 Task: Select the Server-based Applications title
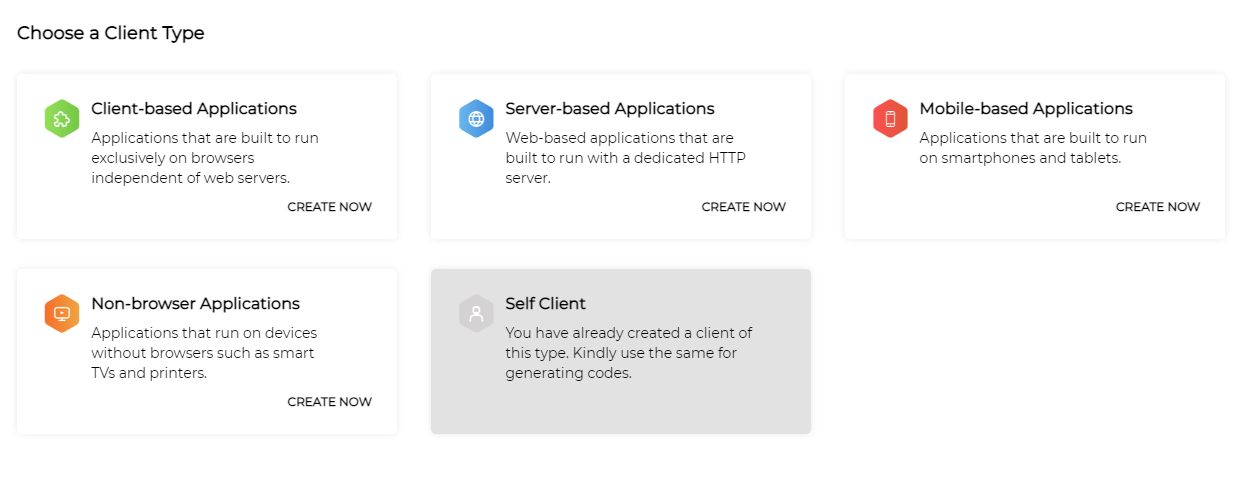pyautogui.click(x=609, y=109)
